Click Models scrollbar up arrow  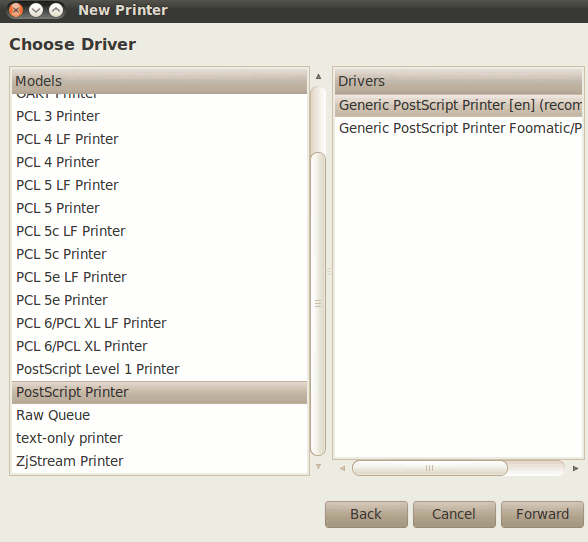(x=318, y=77)
